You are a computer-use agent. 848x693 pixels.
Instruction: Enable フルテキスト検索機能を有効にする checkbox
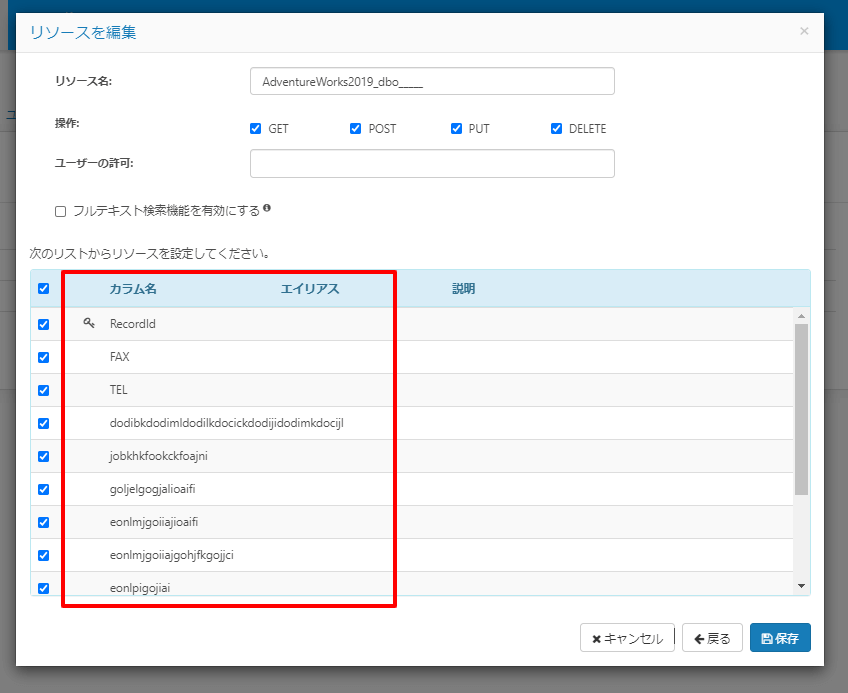click(61, 211)
